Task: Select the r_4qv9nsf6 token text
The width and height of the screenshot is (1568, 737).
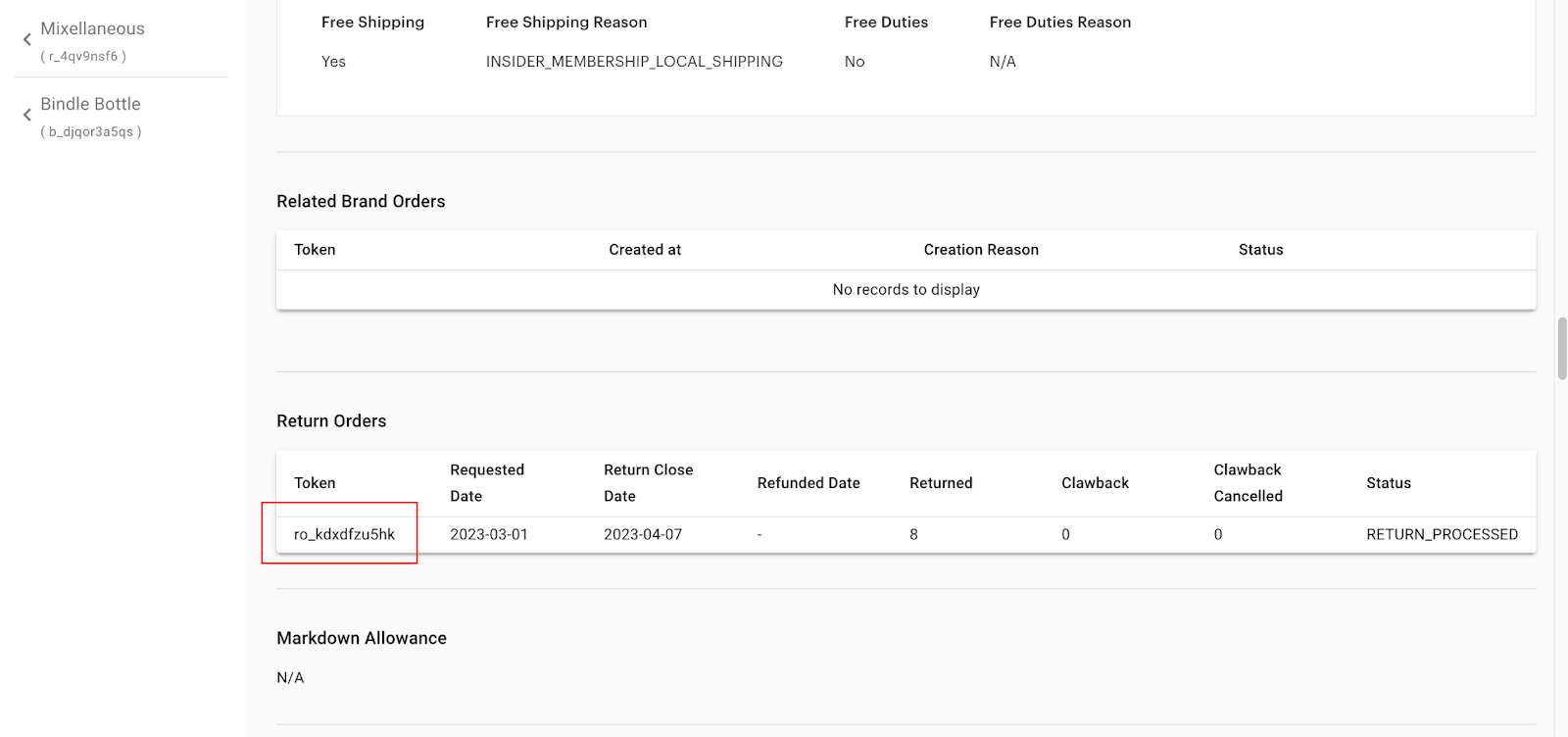Action: point(83,57)
